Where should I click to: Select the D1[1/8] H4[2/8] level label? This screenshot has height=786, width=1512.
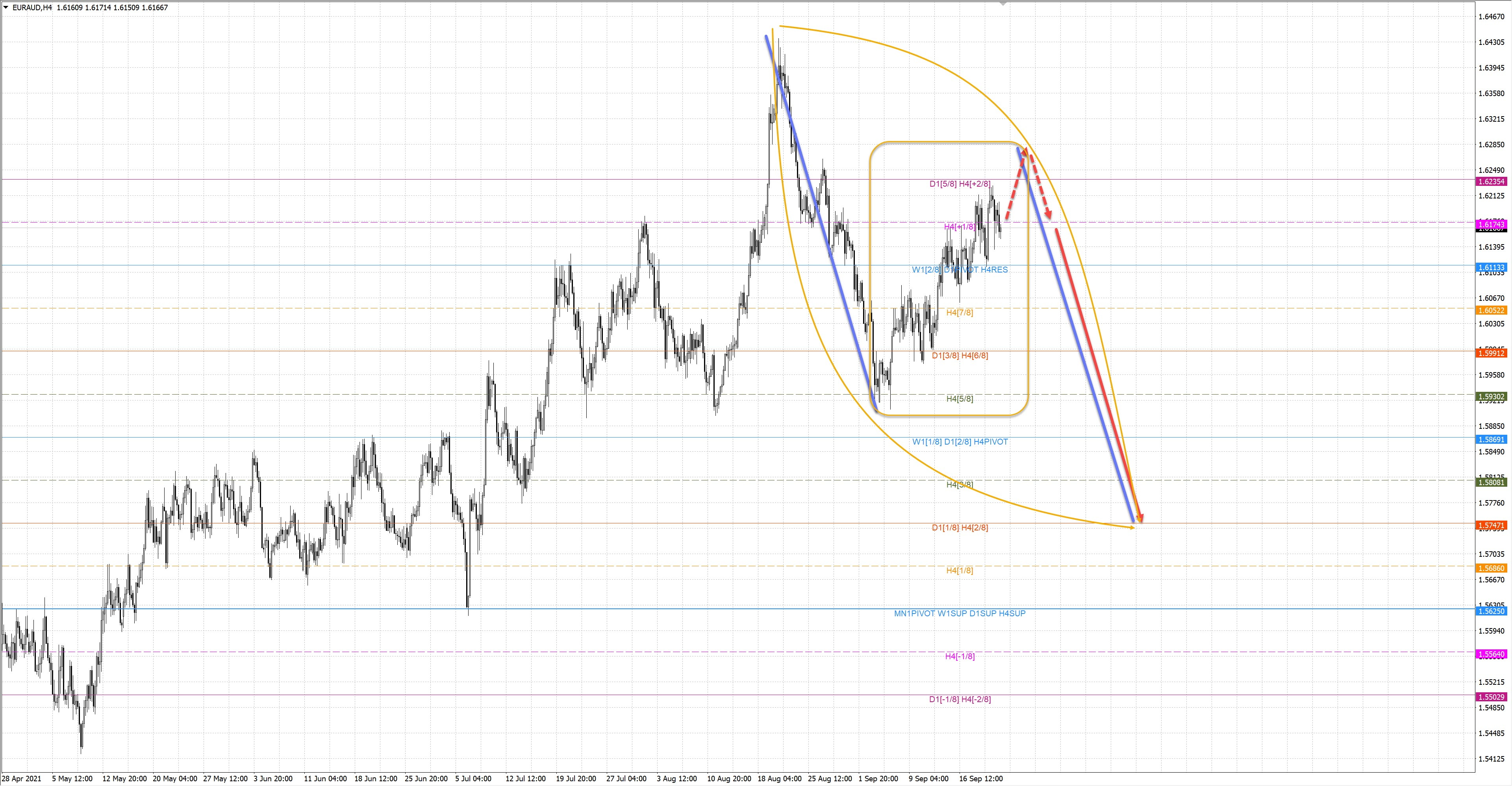tap(960, 527)
